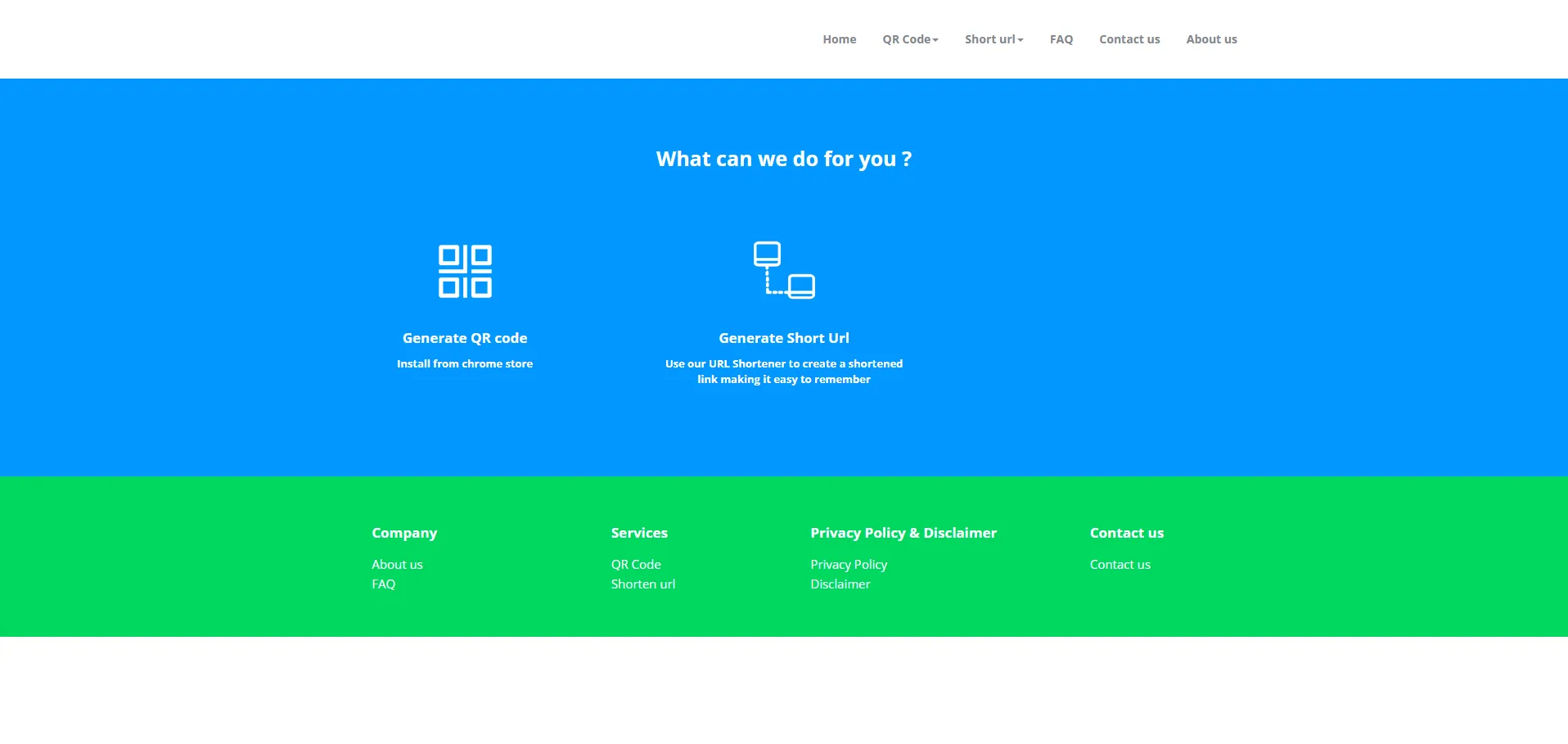Go to Home in navigation bar
The image size is (1568, 744).
(x=839, y=39)
